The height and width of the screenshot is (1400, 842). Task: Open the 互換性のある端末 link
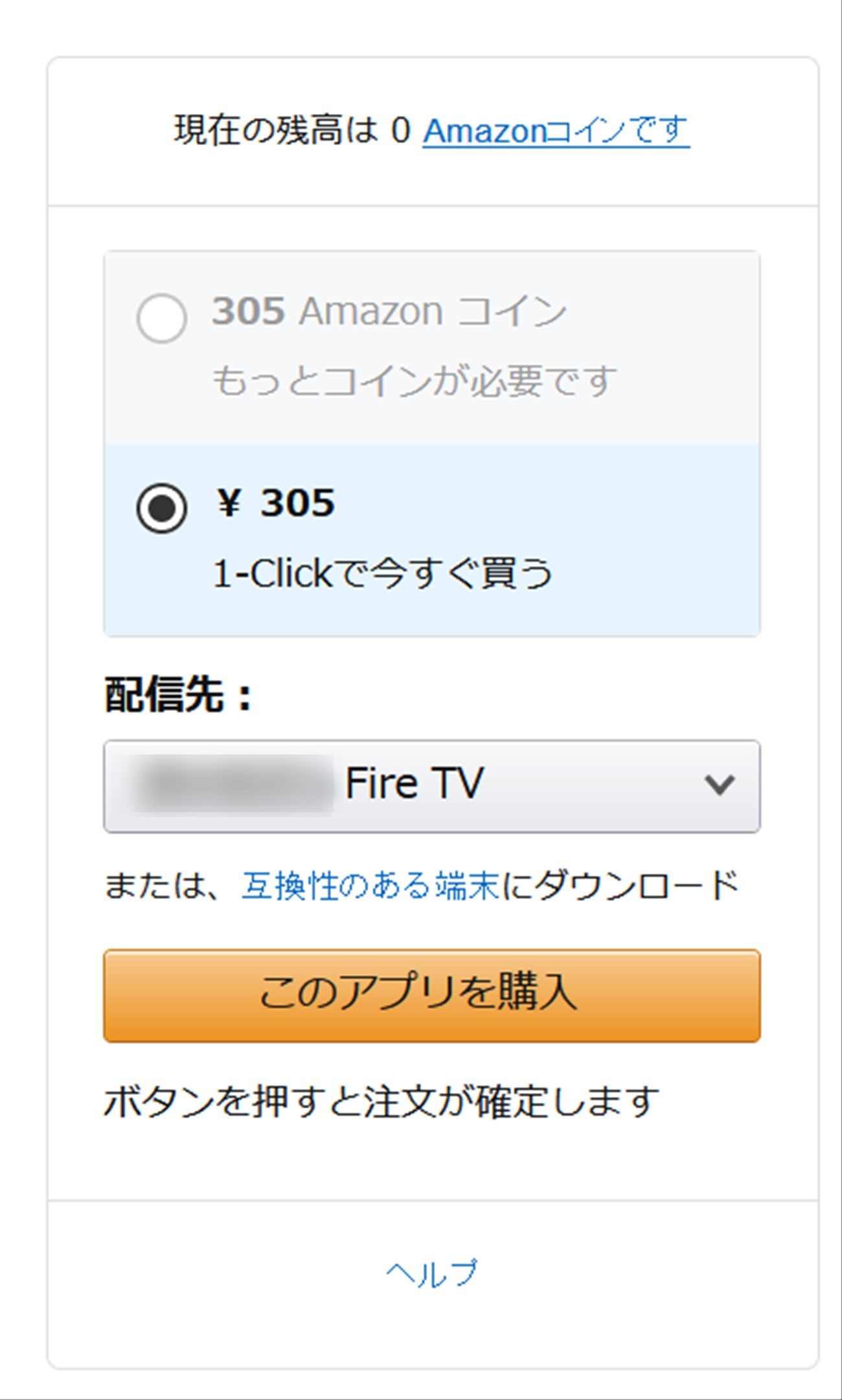pyautogui.click(x=370, y=885)
